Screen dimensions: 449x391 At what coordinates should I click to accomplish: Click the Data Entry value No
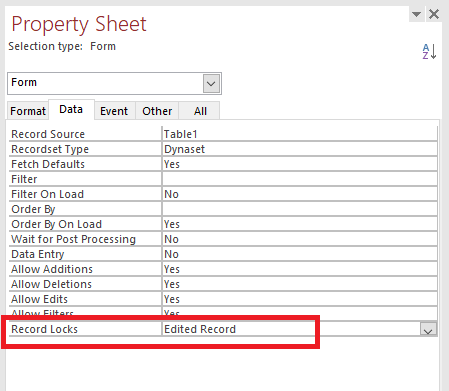click(299, 254)
